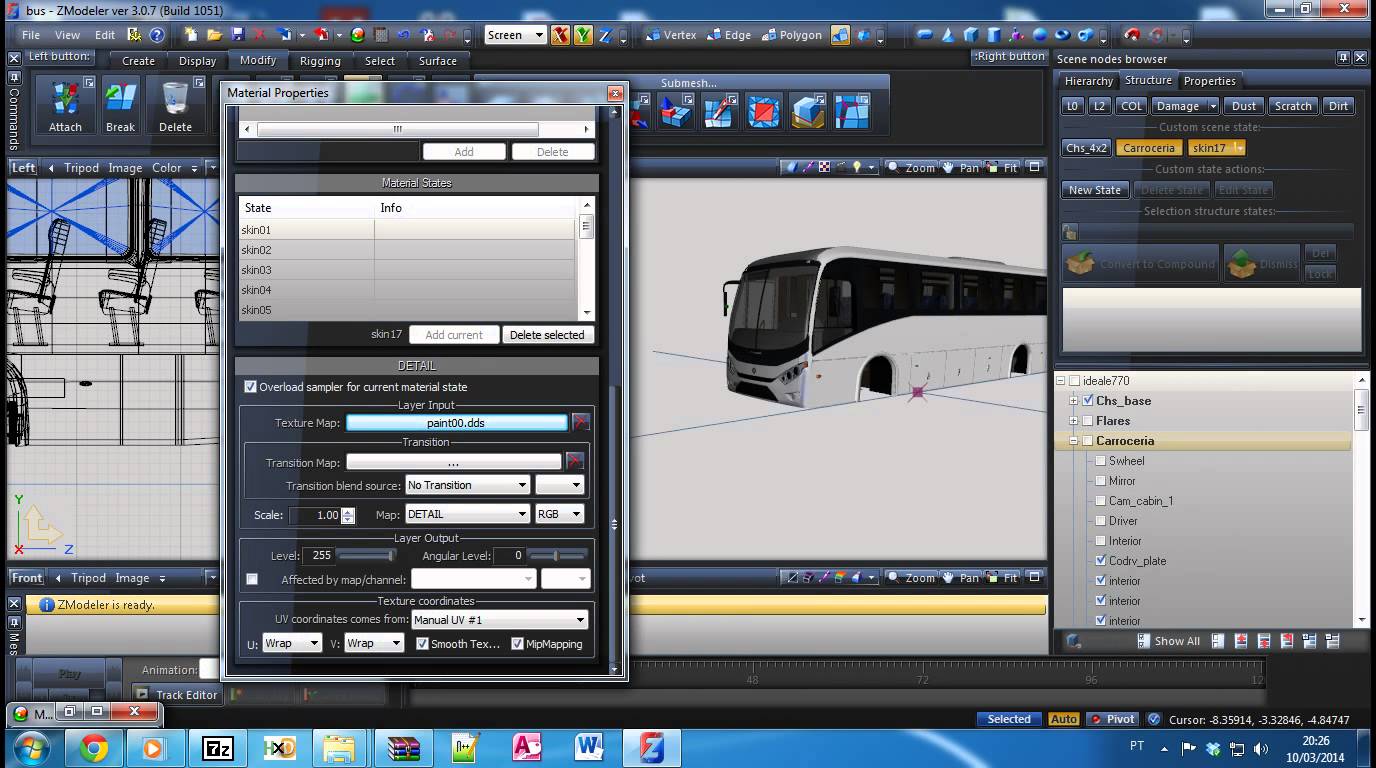The image size is (1376, 768).
Task: Open Microsoft Word from the taskbar
Action: click(x=590, y=748)
